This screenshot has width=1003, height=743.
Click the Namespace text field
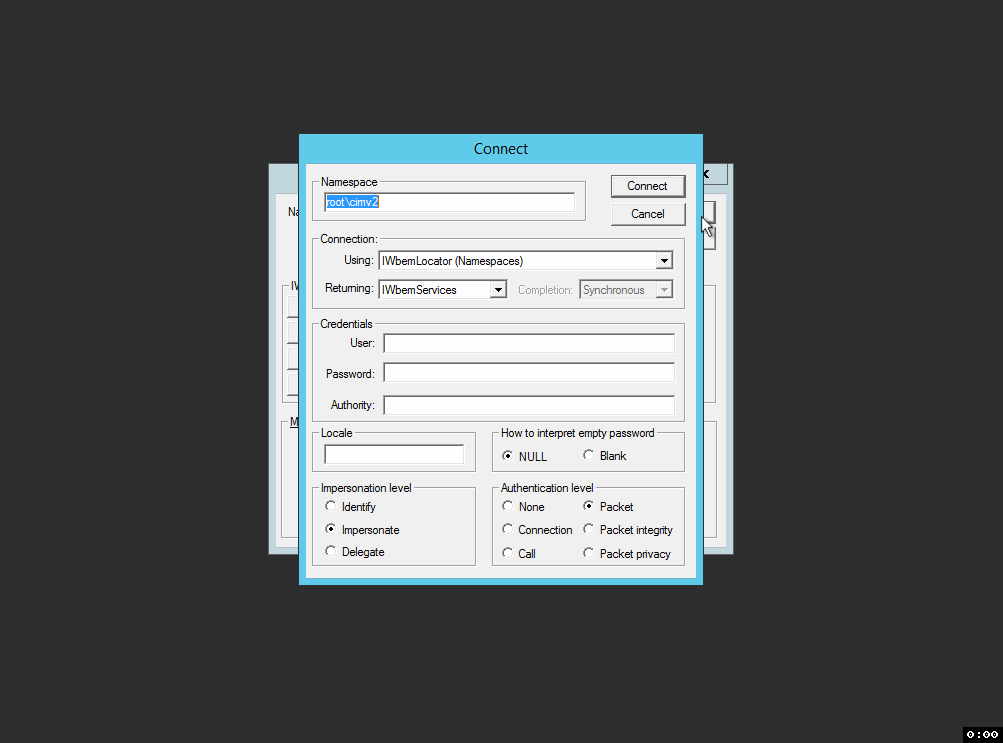tap(449, 202)
